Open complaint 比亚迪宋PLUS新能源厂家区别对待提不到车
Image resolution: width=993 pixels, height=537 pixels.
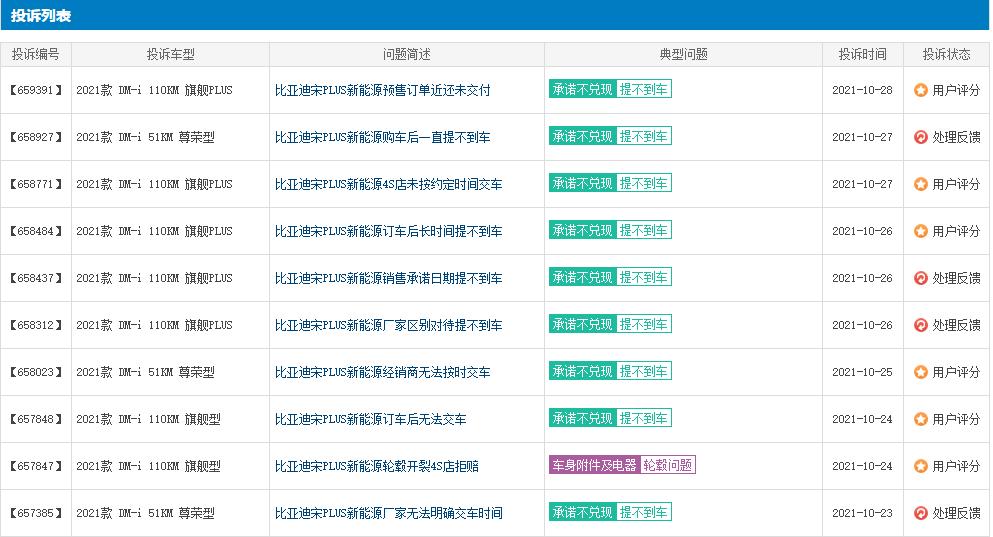(x=388, y=325)
